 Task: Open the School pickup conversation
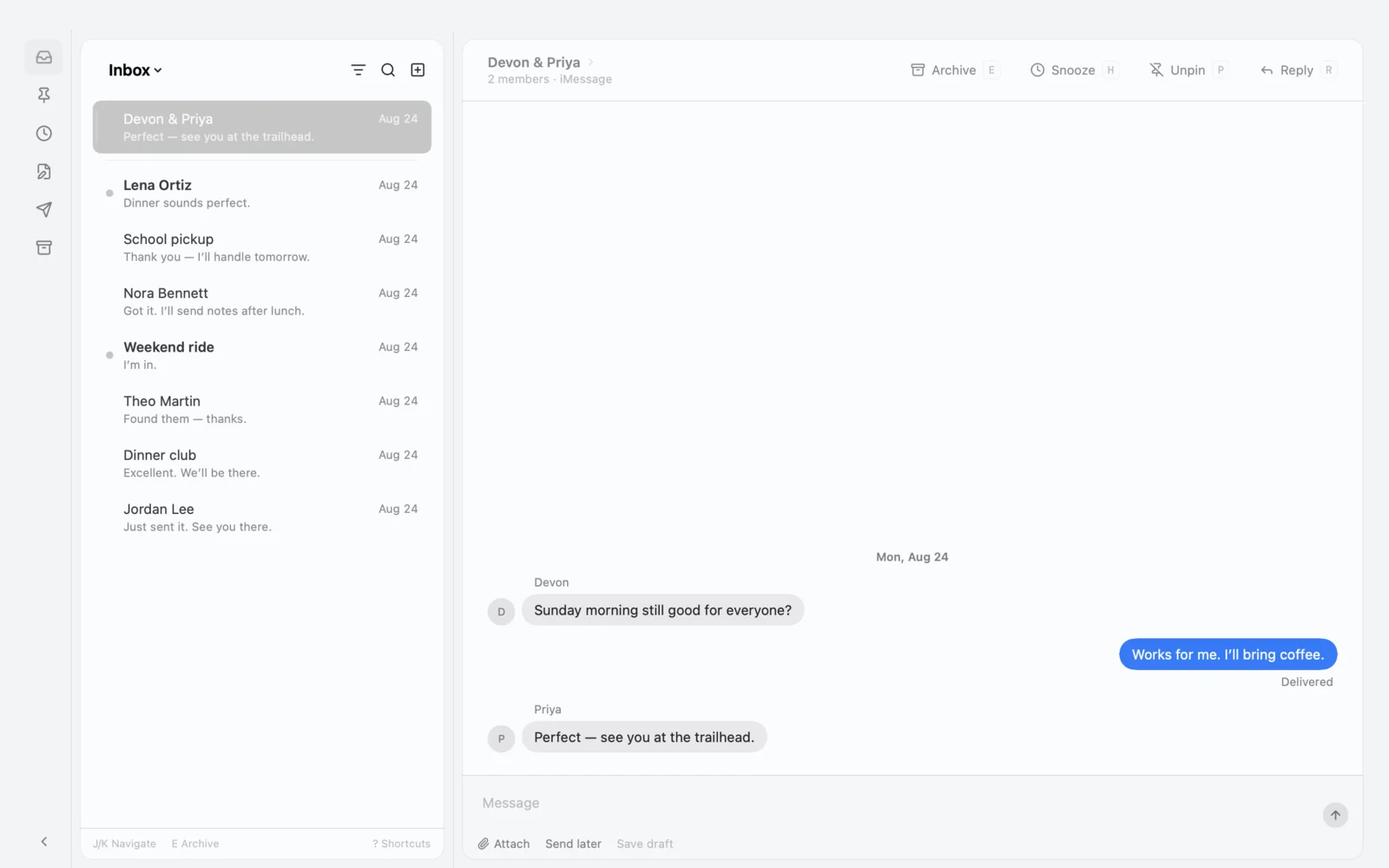(x=262, y=247)
